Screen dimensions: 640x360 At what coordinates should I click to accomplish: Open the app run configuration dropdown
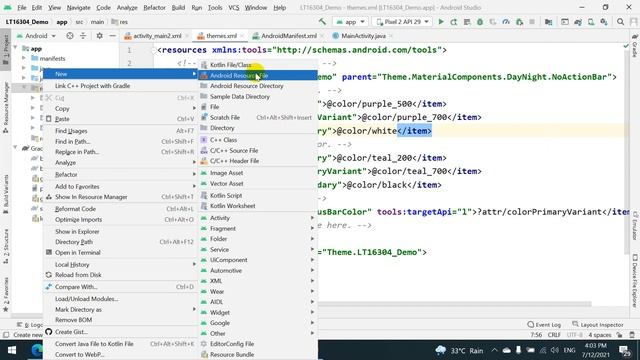pos(350,22)
